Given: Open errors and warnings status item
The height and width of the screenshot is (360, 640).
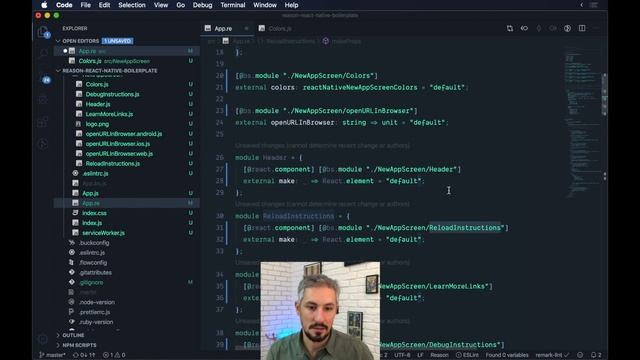Looking at the screenshot, I should (x=114, y=355).
